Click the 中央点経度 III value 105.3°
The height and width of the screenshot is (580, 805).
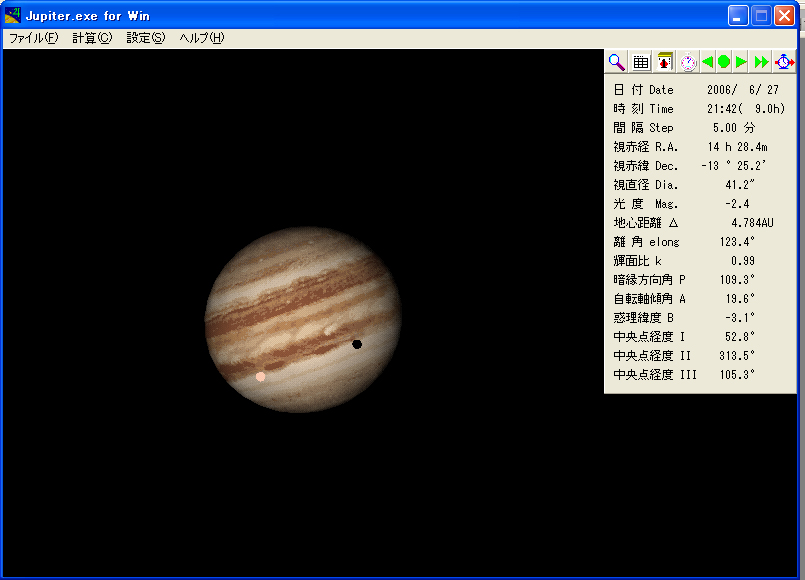(x=737, y=375)
